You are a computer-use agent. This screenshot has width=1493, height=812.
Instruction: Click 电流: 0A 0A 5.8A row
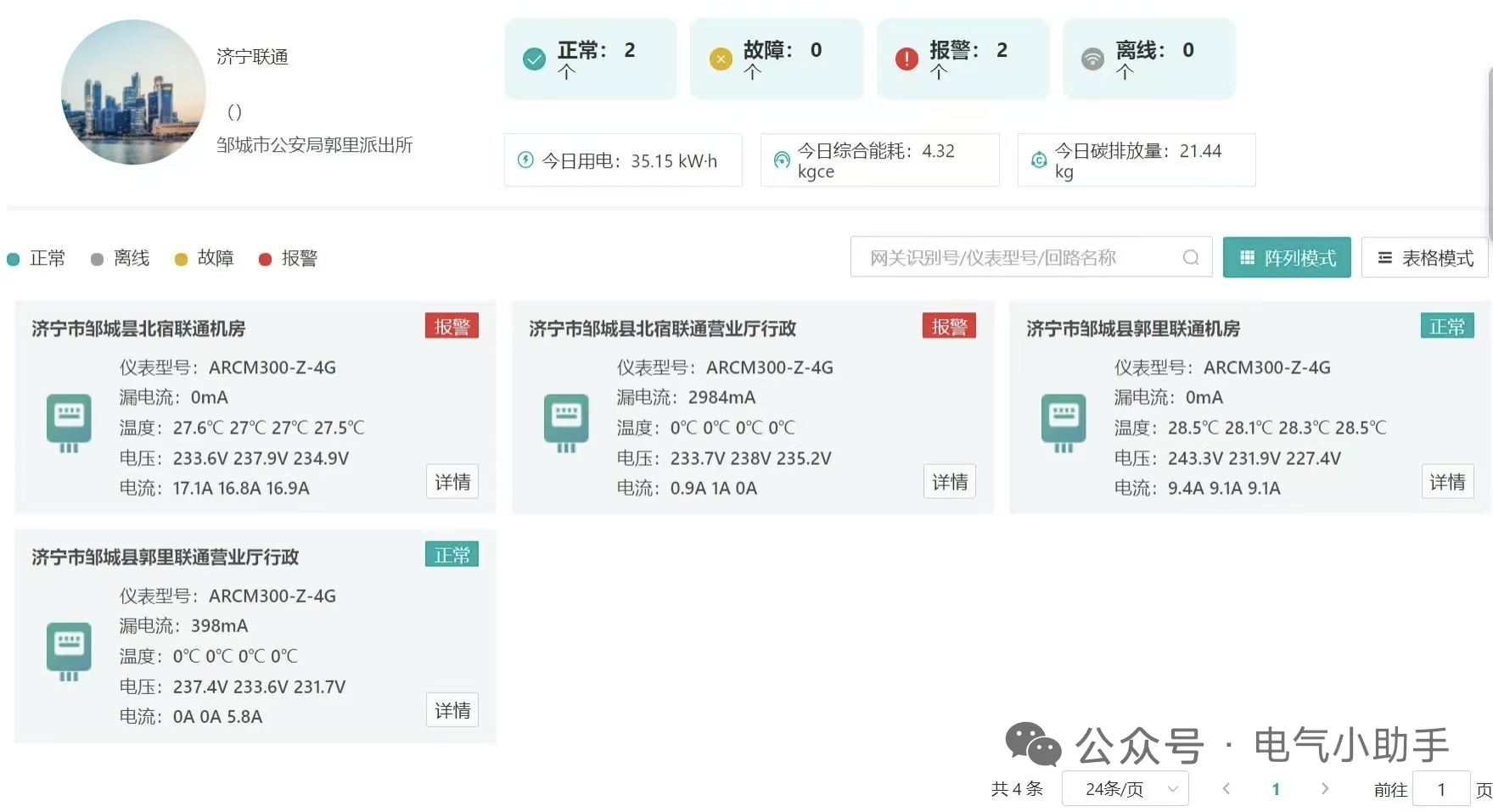click(191, 716)
